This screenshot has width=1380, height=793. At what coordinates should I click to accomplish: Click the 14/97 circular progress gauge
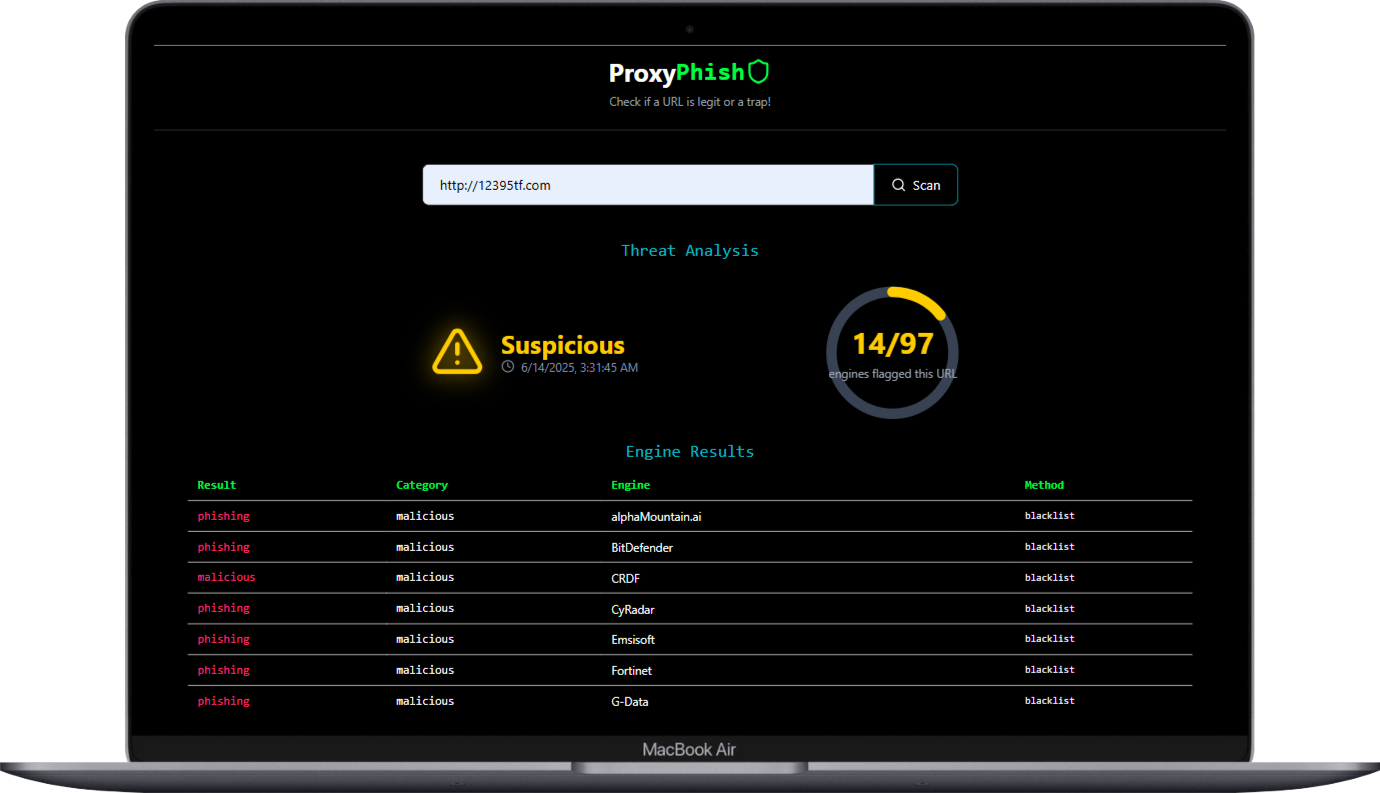(x=892, y=352)
